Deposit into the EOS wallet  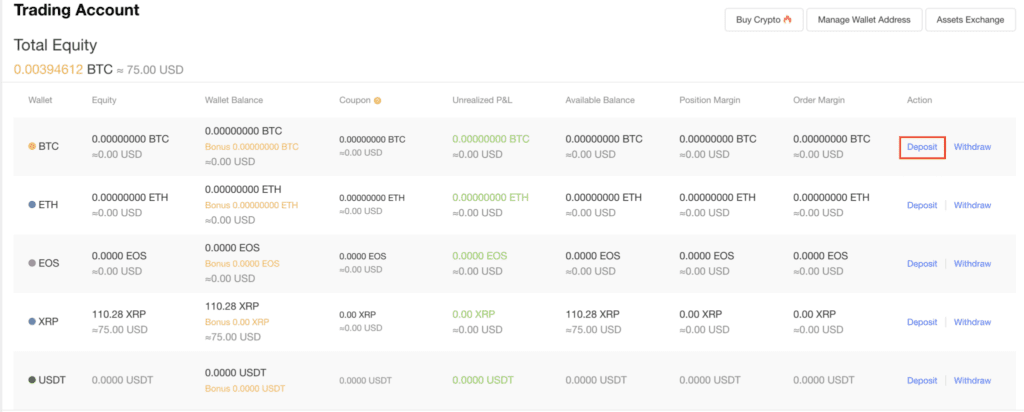(922, 264)
